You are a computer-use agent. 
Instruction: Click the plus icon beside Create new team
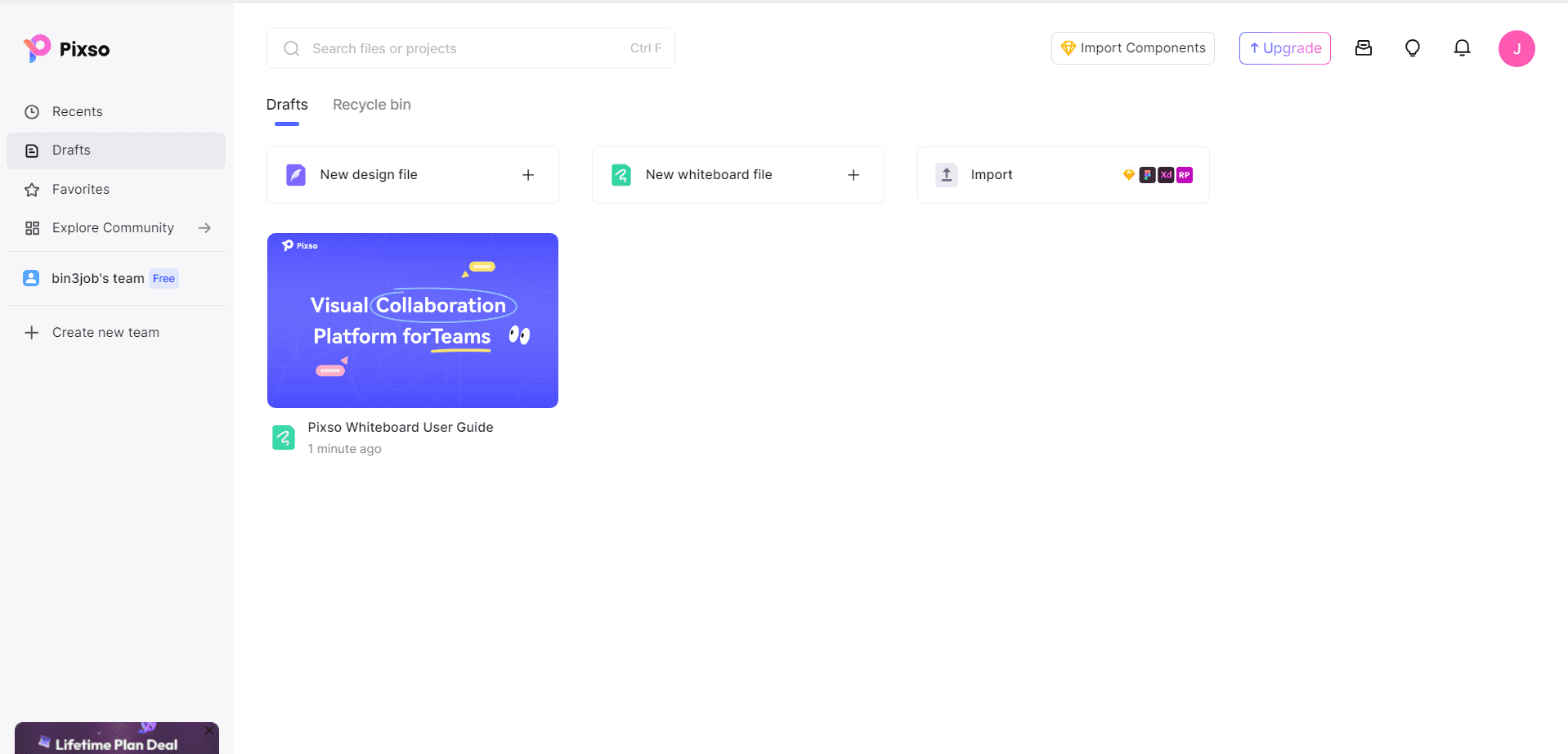point(32,333)
